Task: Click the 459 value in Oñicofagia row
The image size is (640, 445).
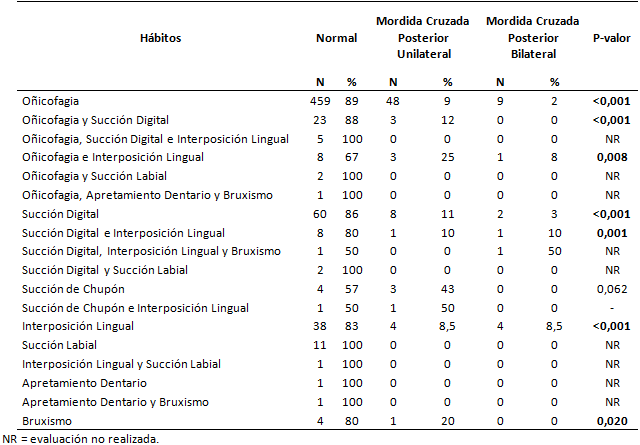Action: coord(322,100)
